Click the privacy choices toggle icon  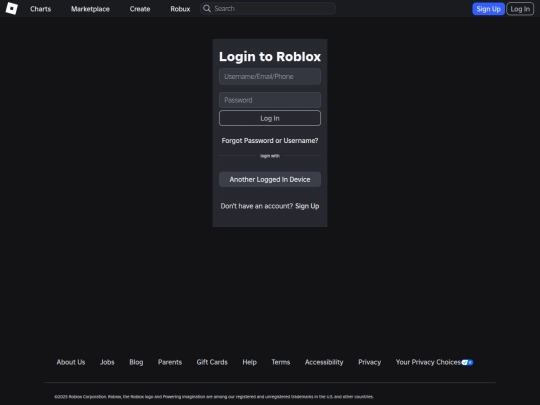pyautogui.click(x=467, y=362)
